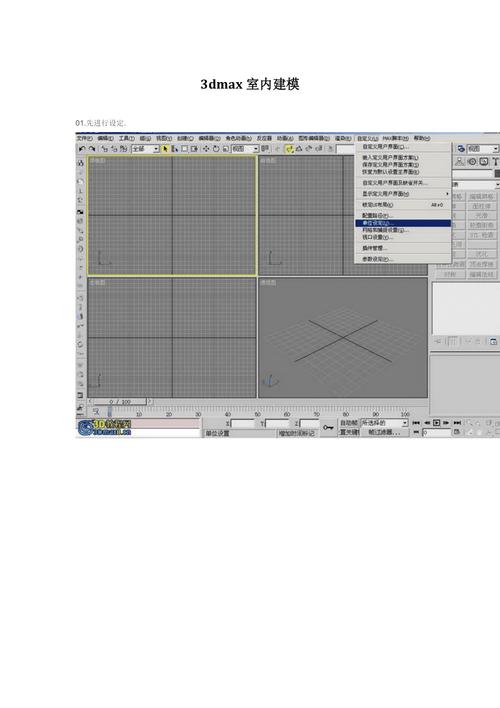The width and height of the screenshot is (500, 708).
Task: Activate the perspective viewport with the grid
Action: point(343,338)
